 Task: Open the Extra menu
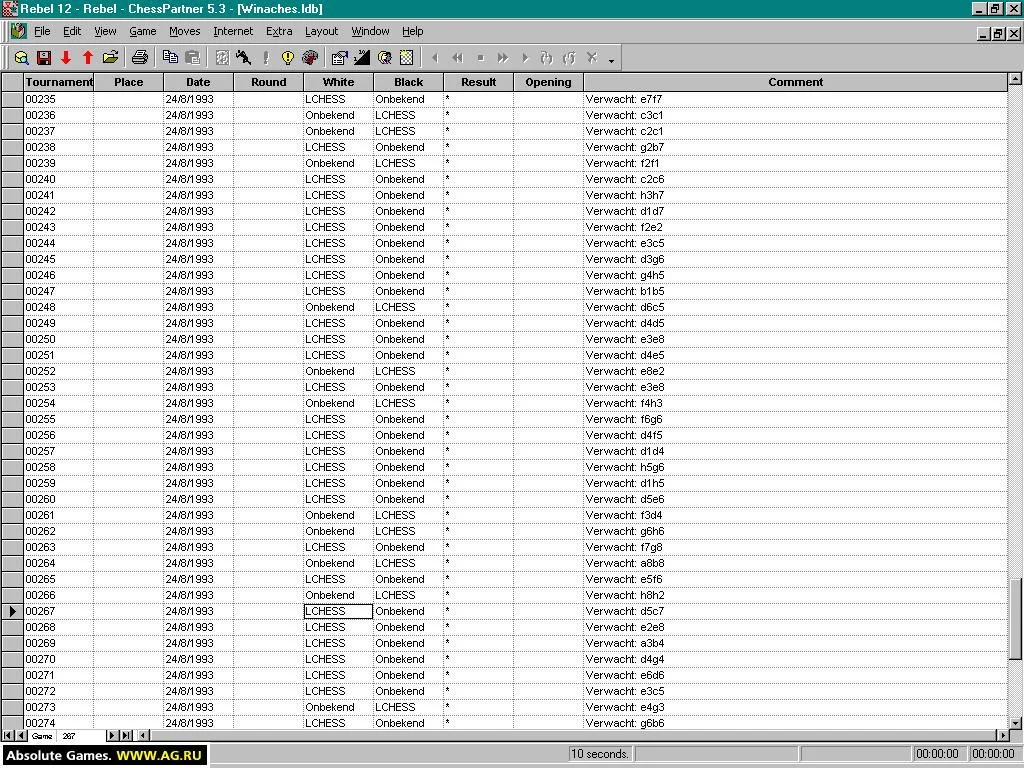[279, 31]
